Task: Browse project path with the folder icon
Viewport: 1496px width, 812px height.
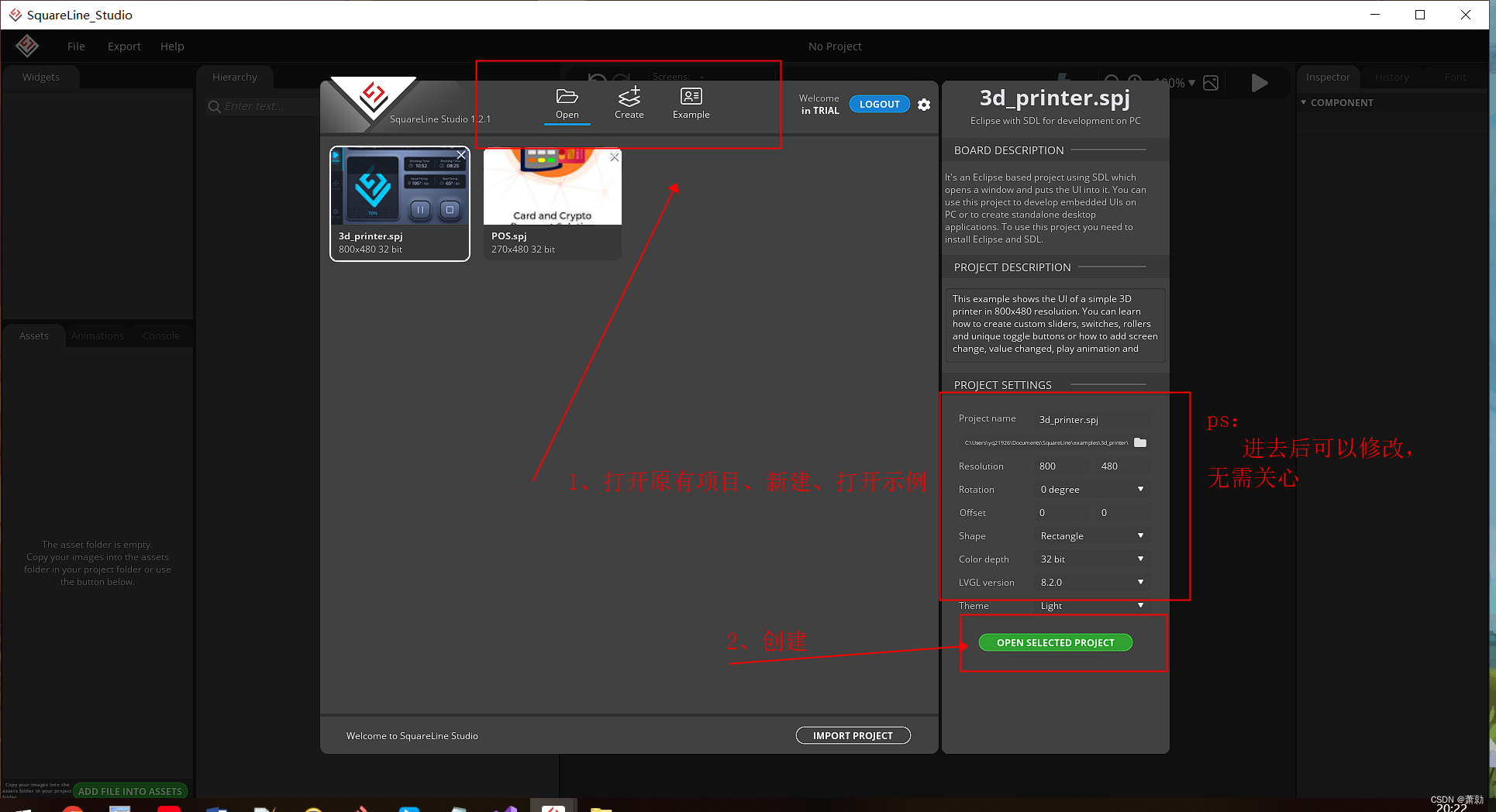Action: (x=1139, y=442)
